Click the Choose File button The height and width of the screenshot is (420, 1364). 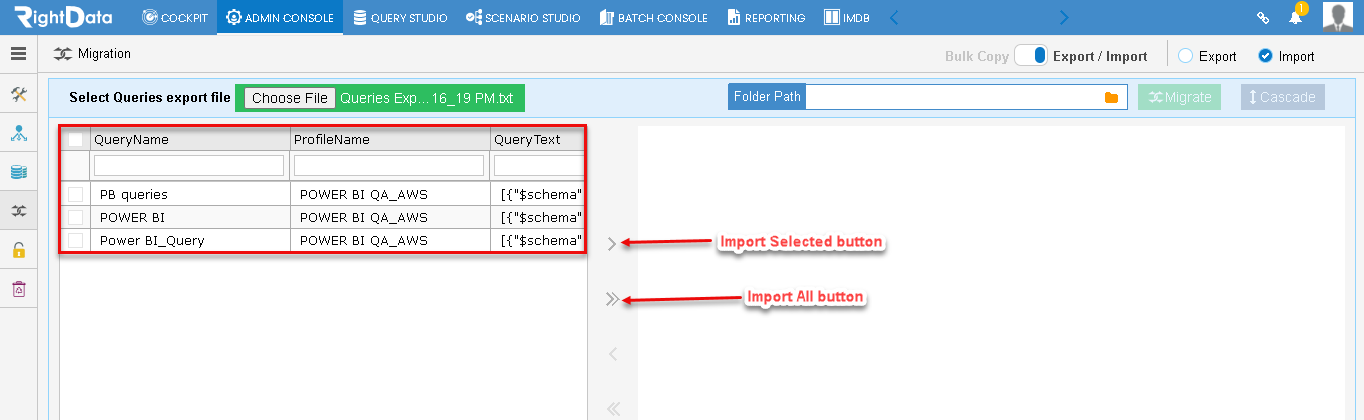290,98
